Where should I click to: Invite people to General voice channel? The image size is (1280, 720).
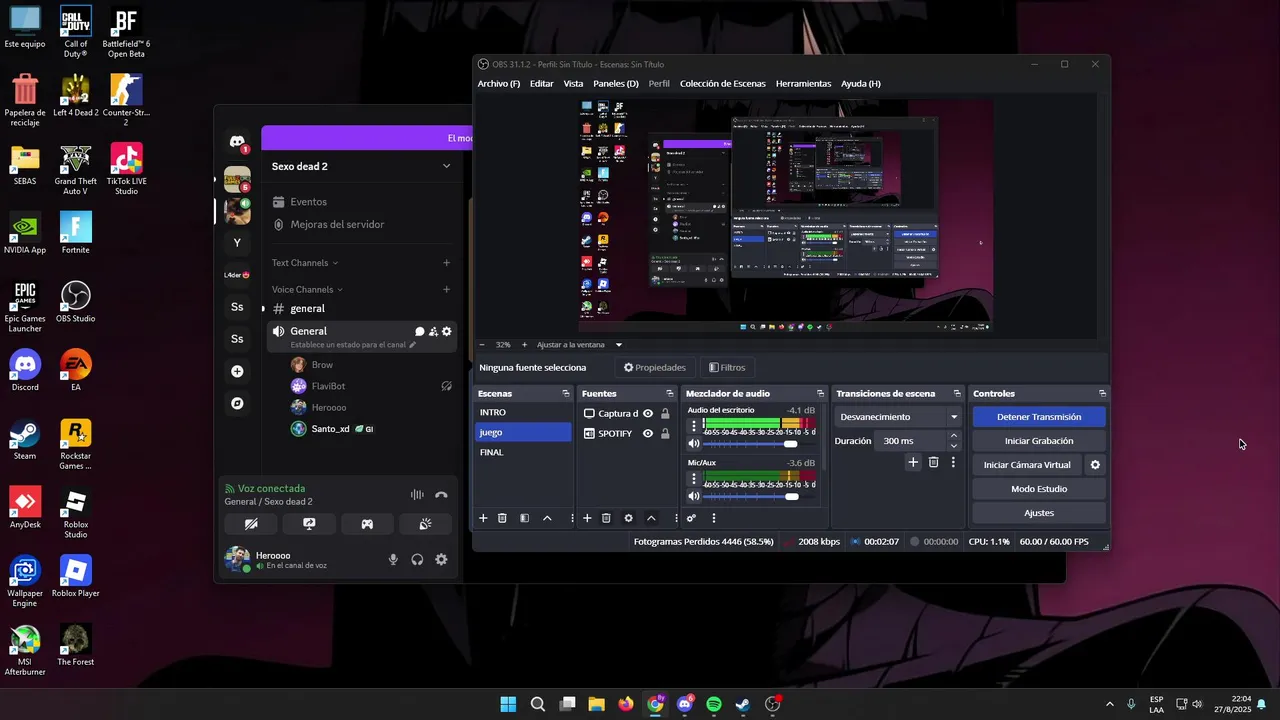click(433, 331)
